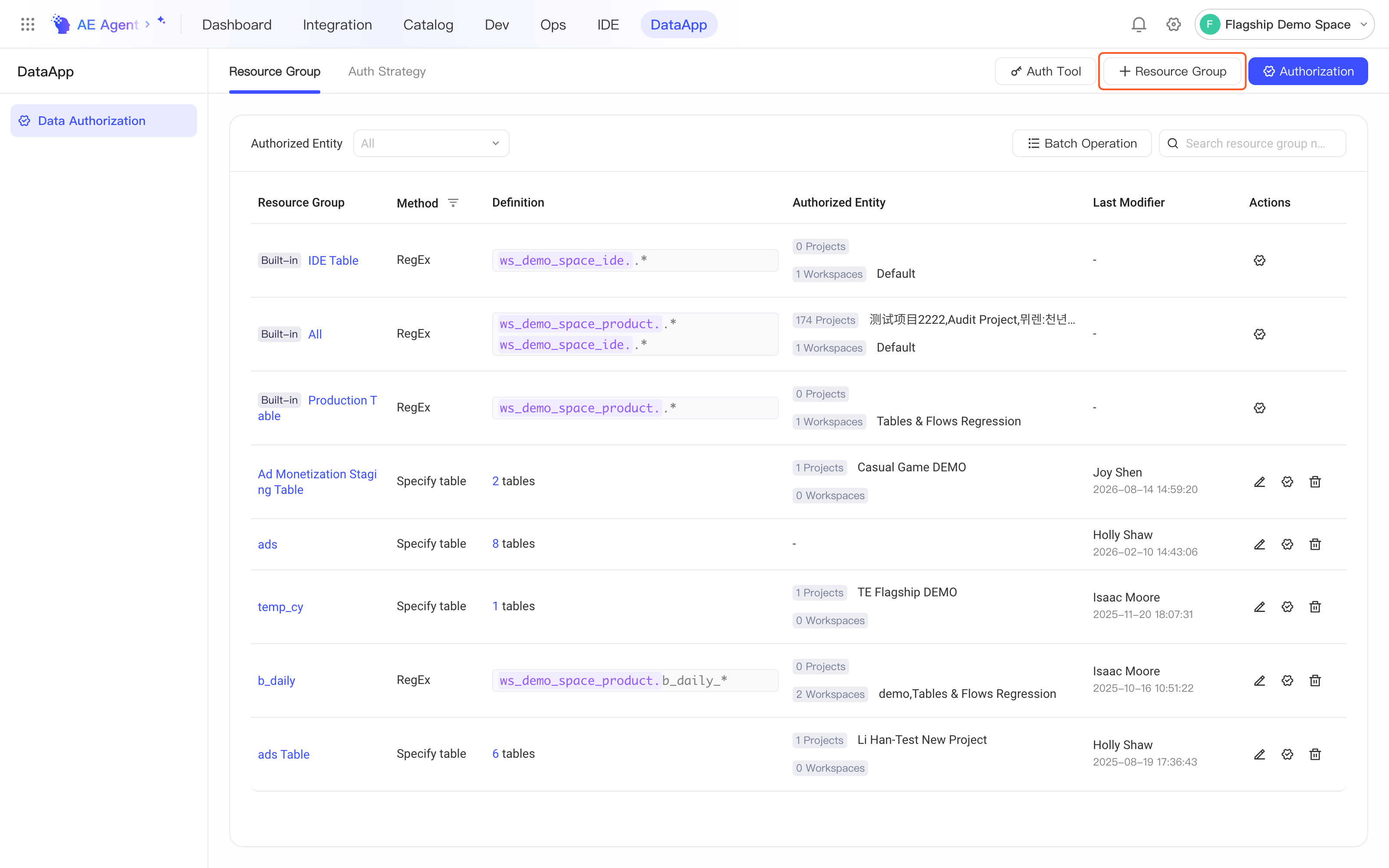Click the Method column filter icon
Image resolution: width=1389 pixels, height=868 pixels.
[x=453, y=203]
